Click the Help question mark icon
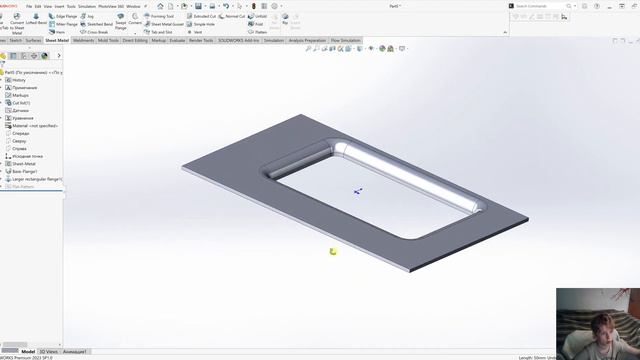The image size is (640, 360). click(x=597, y=6)
